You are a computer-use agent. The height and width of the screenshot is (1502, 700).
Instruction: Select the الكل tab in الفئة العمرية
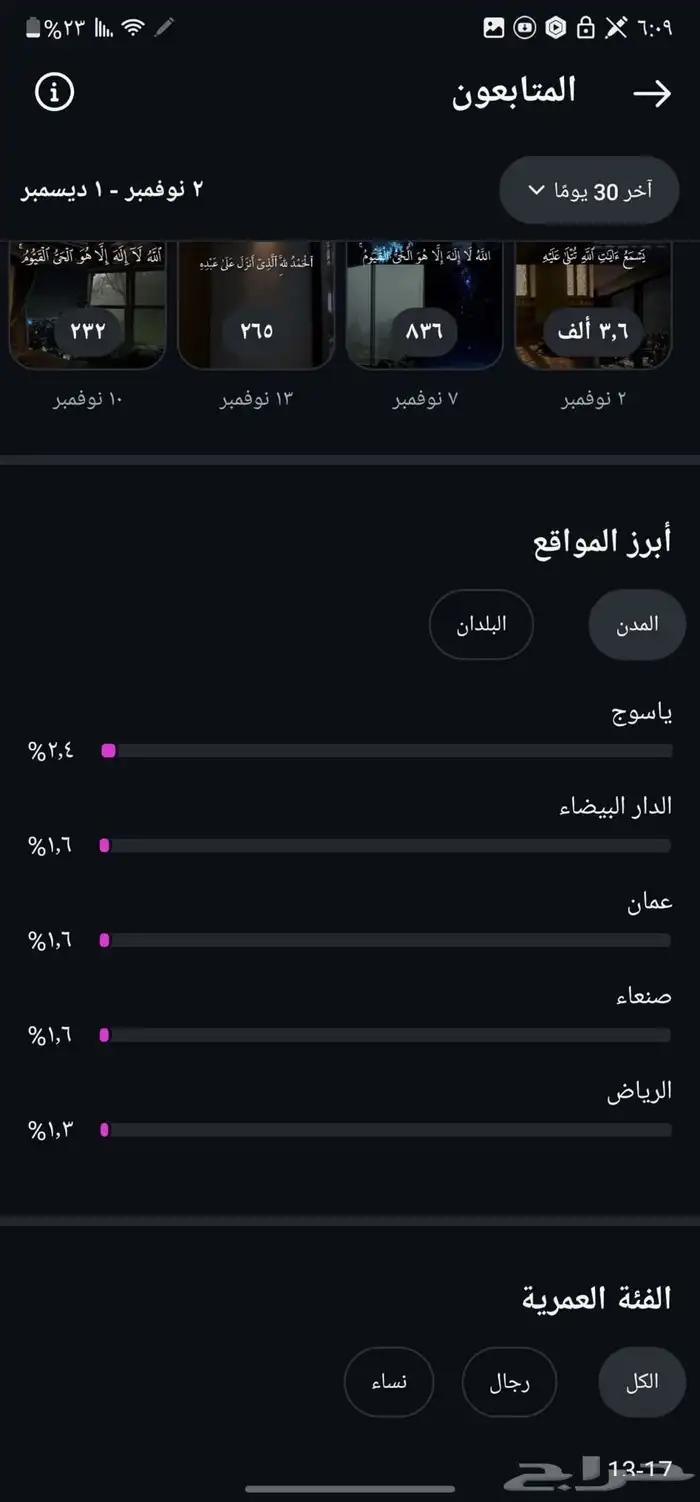[641, 1382]
